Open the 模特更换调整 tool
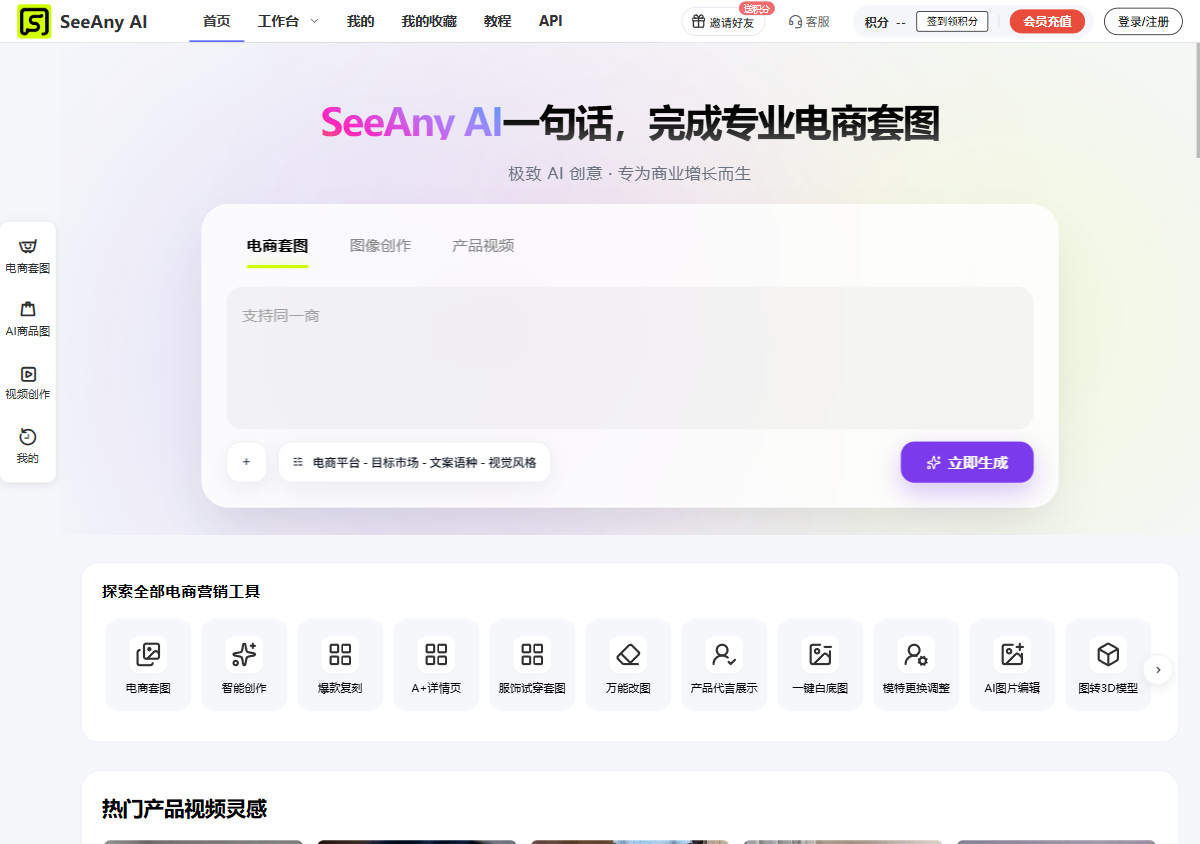 pos(916,665)
